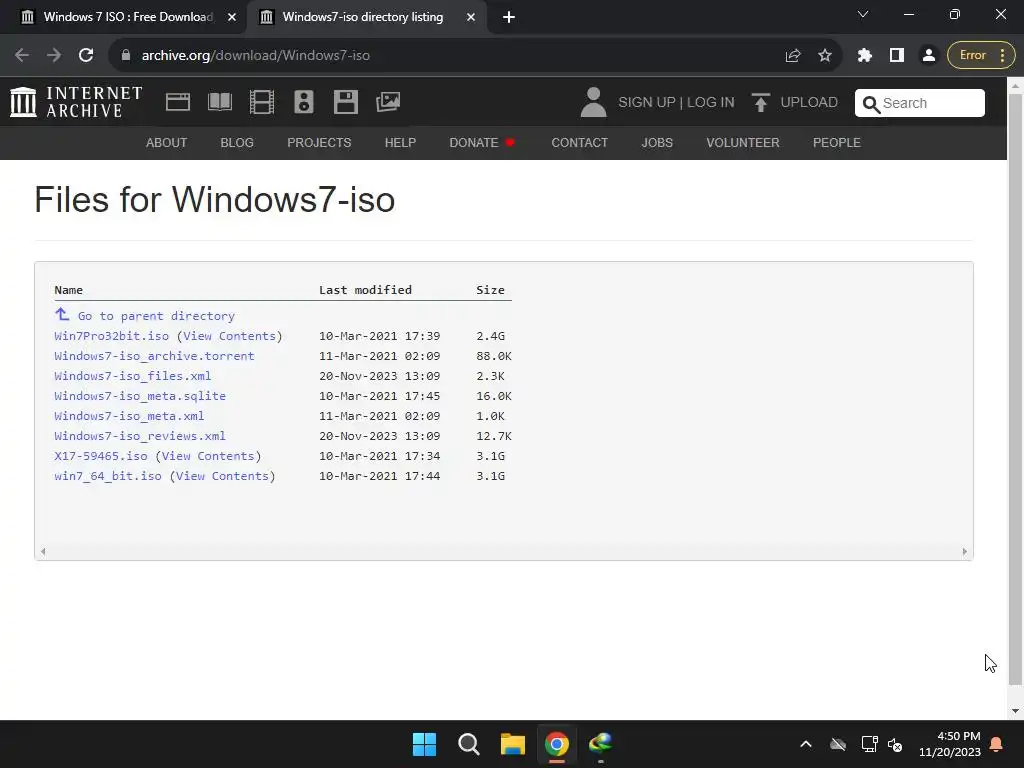Open the VOLUNTEER menu item
Image resolution: width=1024 pixels, height=768 pixels.
click(x=743, y=142)
